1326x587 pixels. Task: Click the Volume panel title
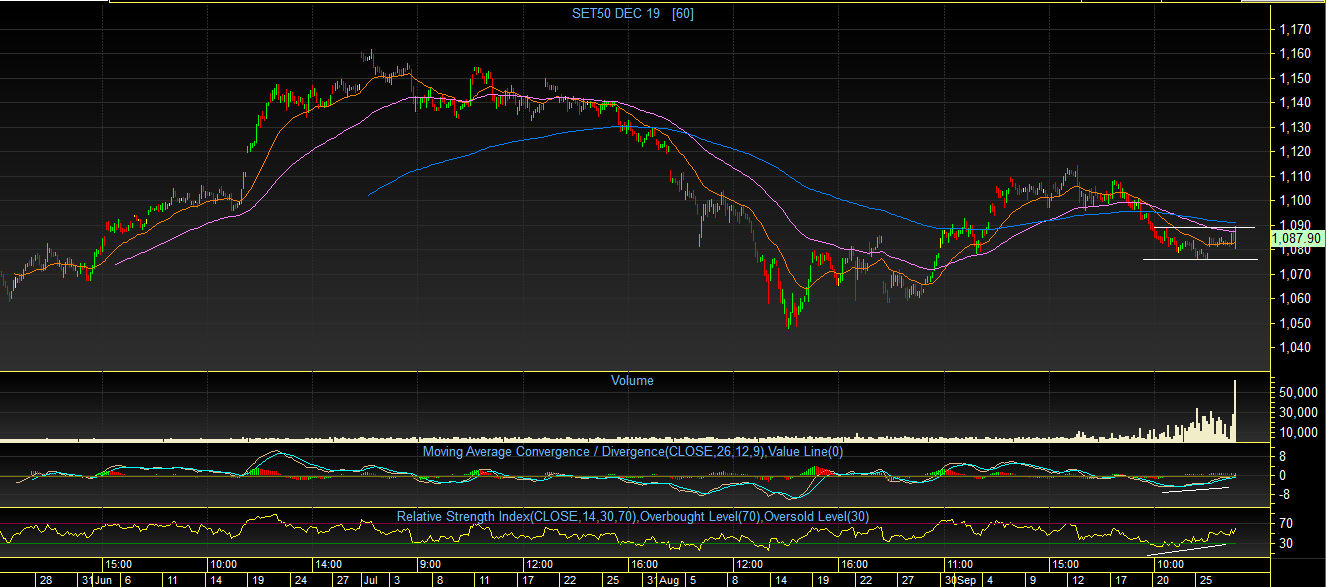point(632,380)
